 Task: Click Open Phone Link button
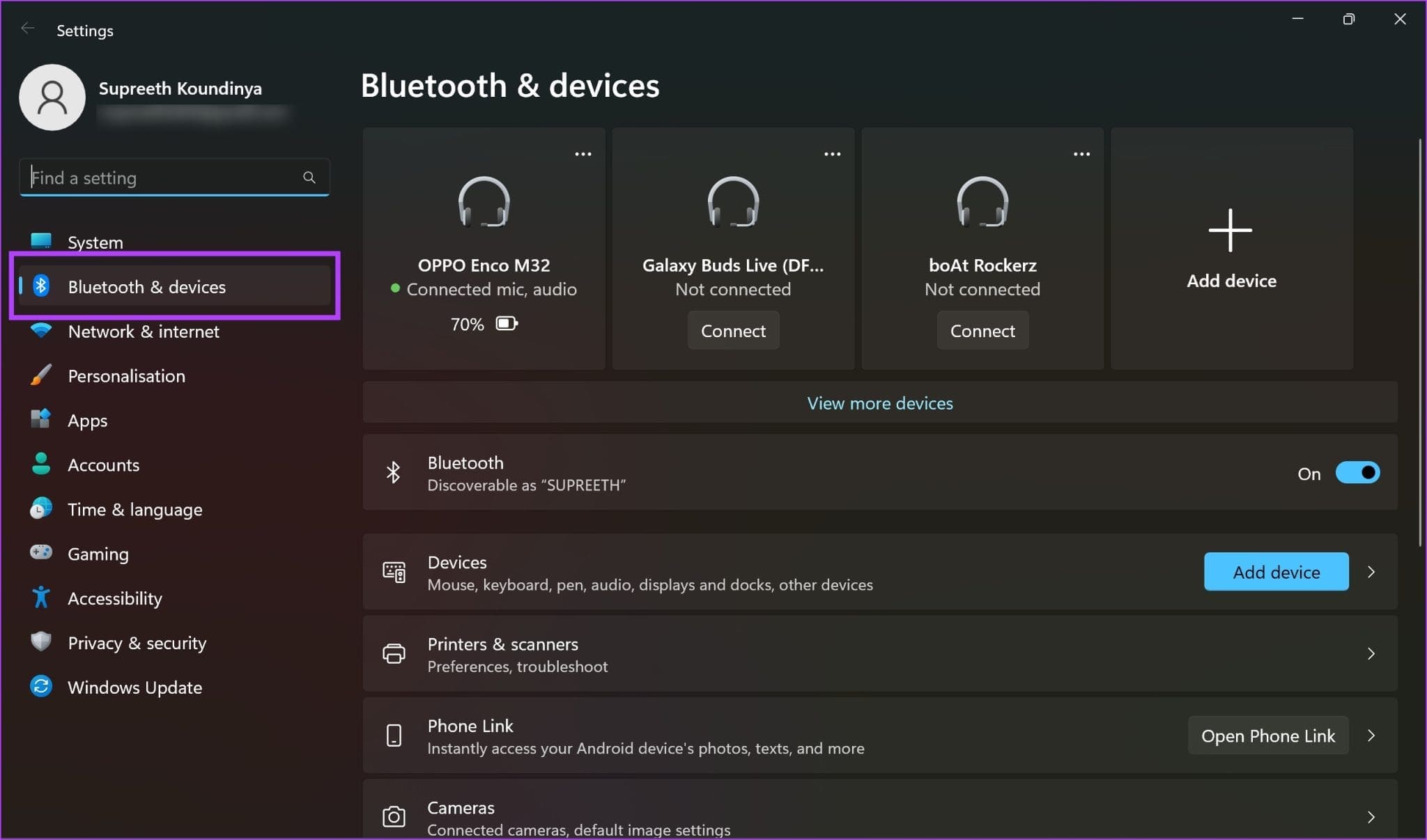pos(1267,736)
